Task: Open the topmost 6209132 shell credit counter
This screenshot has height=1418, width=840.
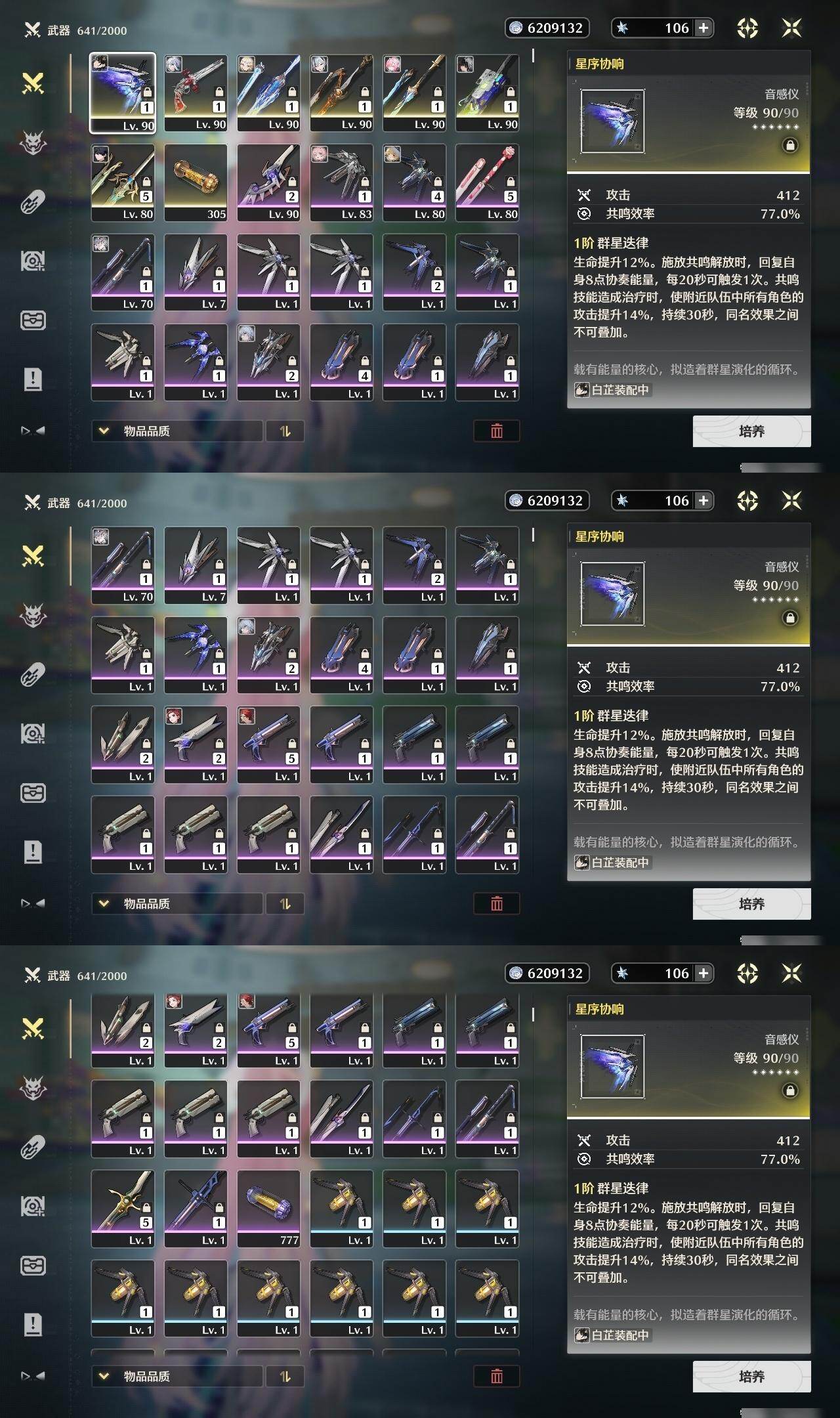Action: click(547, 28)
